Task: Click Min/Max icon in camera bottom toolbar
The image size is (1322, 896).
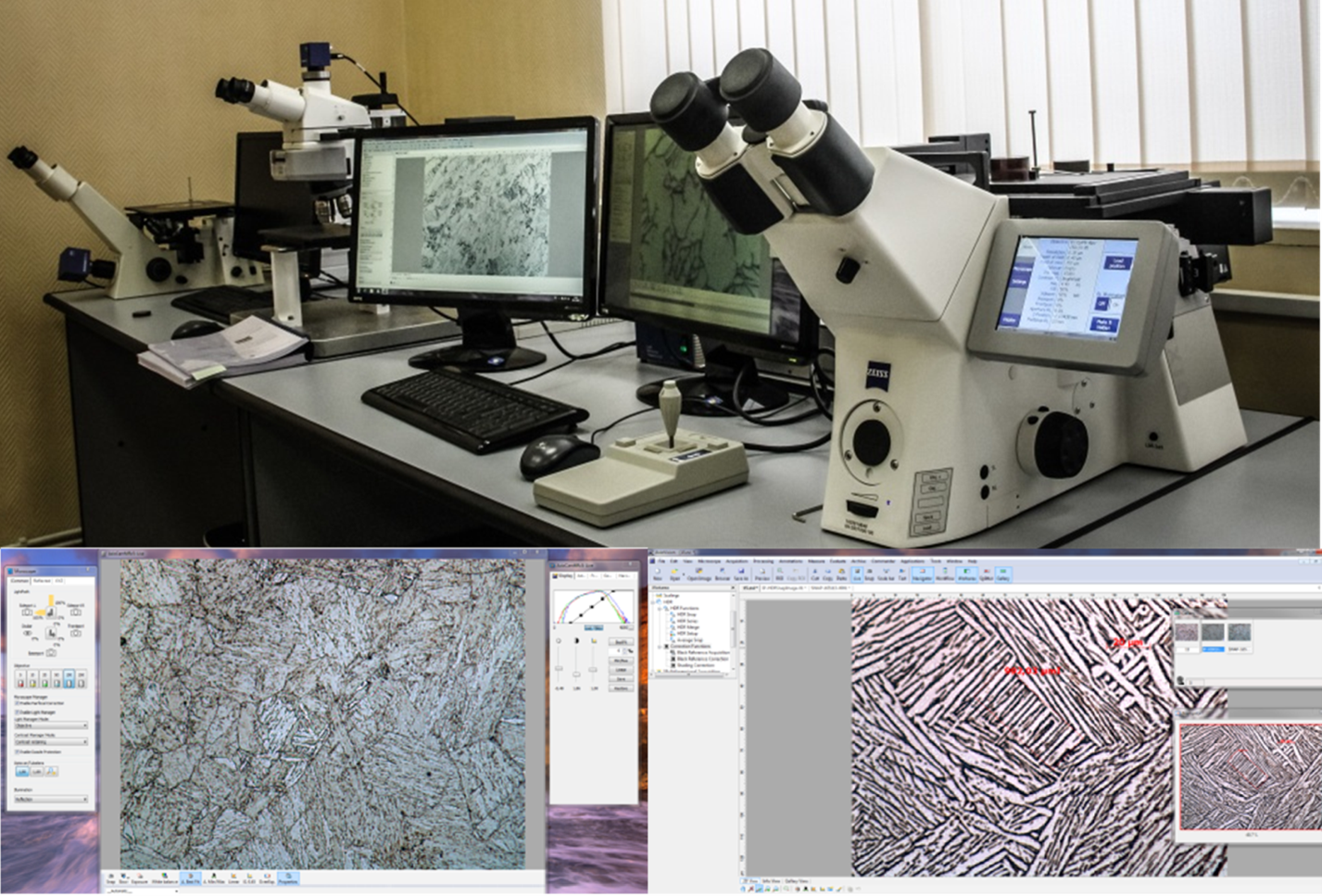Action: (214, 877)
